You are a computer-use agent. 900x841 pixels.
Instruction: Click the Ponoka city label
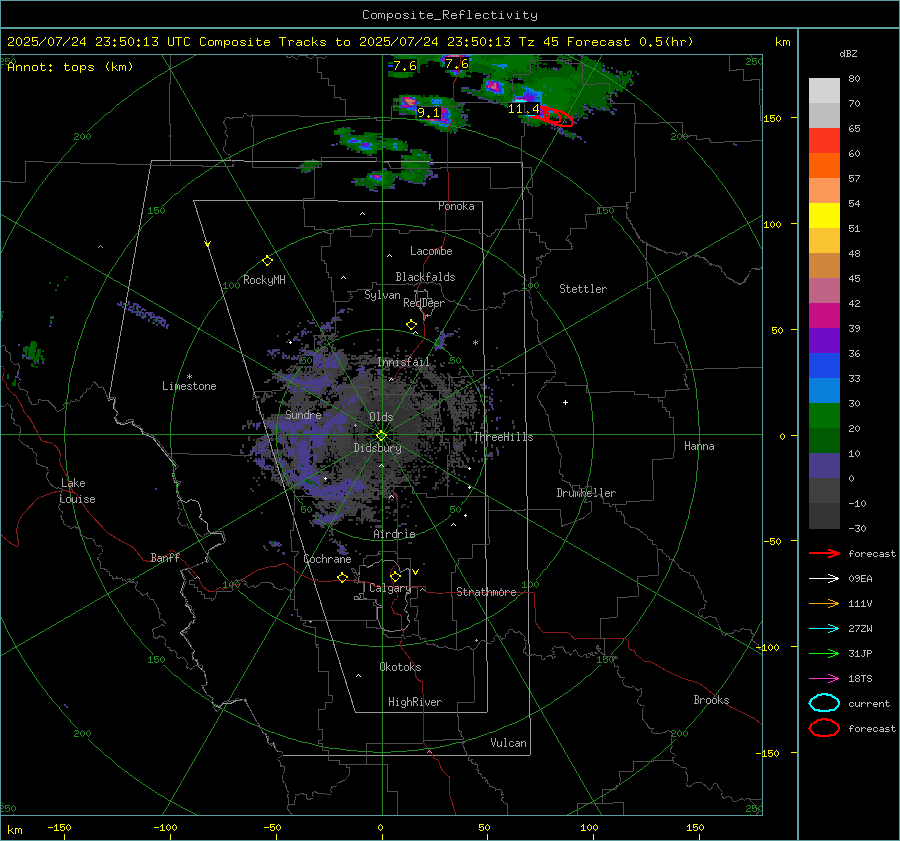pos(456,206)
